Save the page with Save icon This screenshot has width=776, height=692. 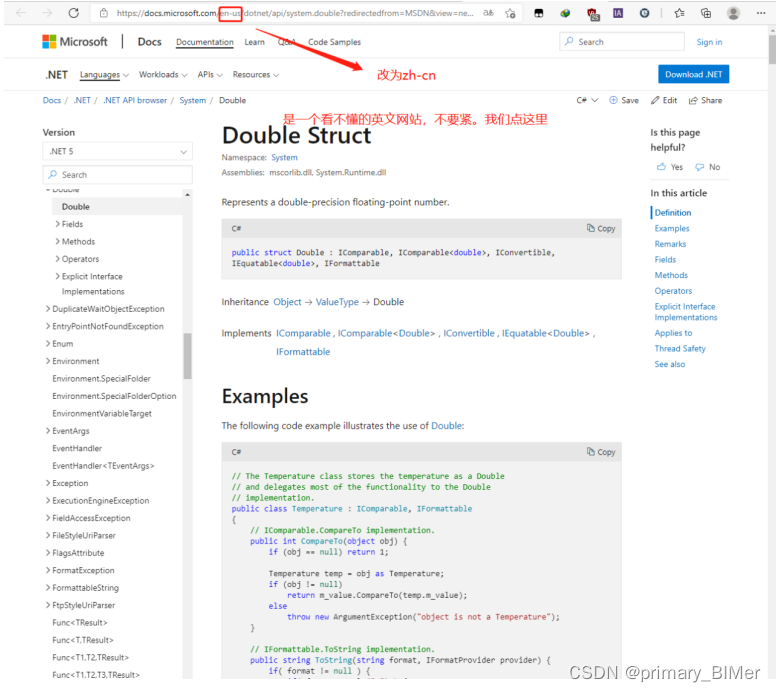point(624,100)
